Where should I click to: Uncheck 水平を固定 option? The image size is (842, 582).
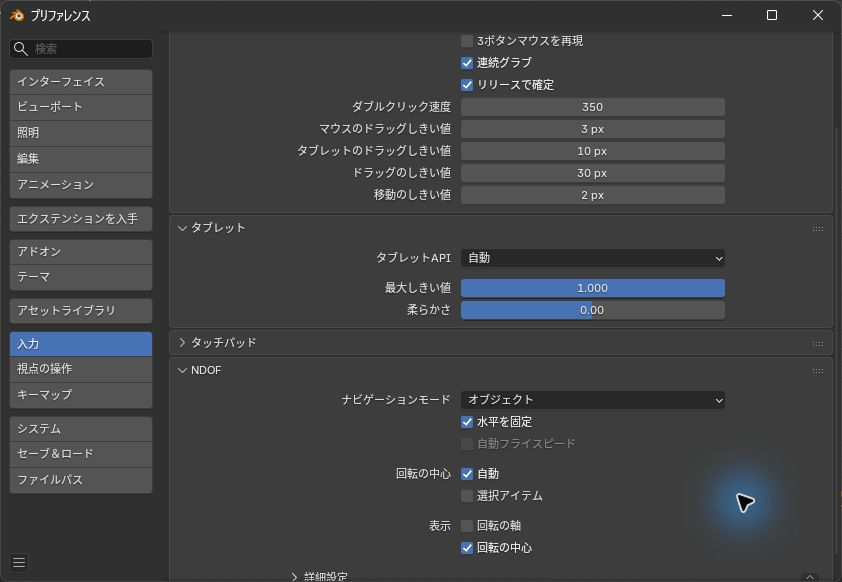click(467, 422)
